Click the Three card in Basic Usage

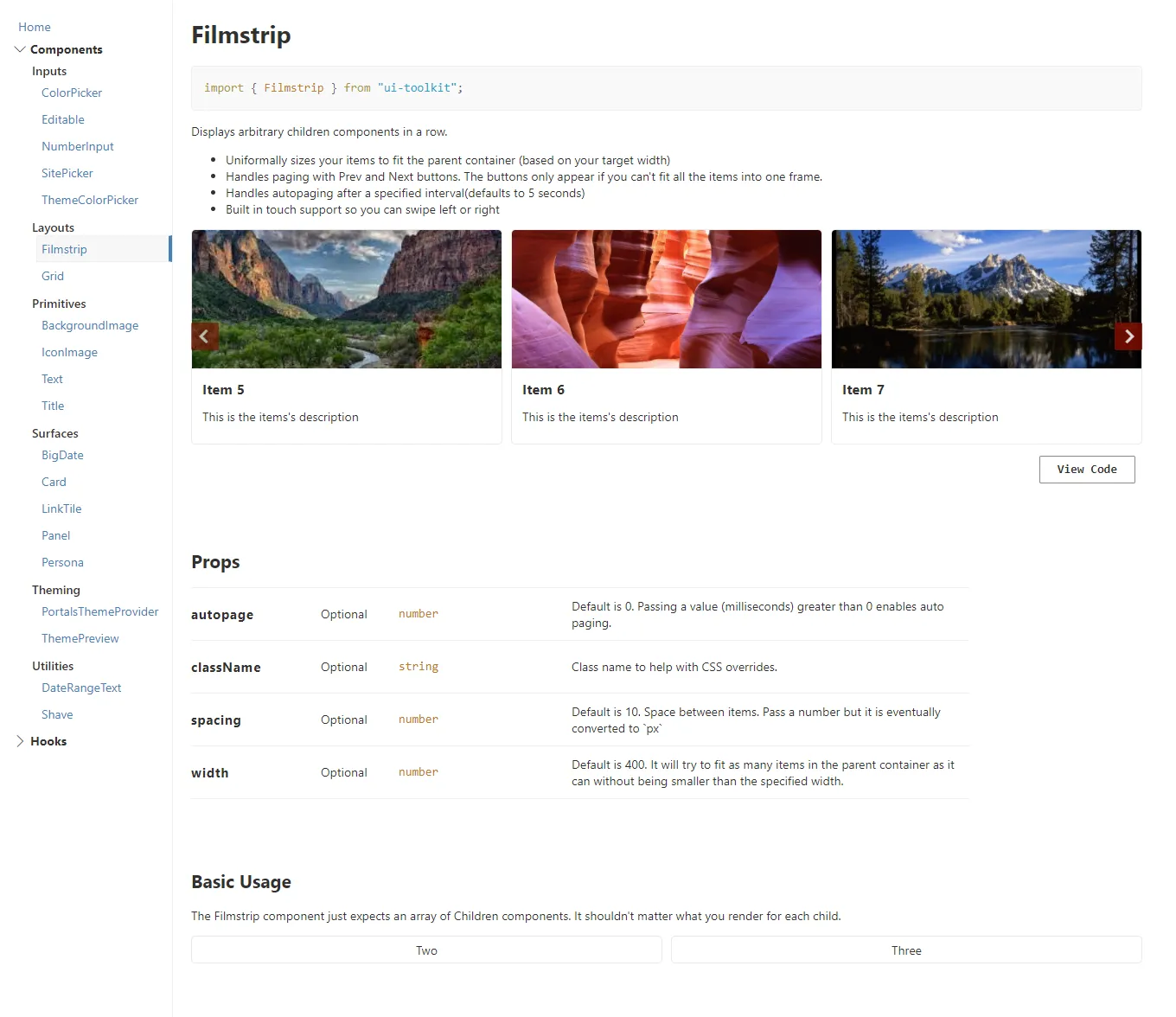(x=906, y=950)
